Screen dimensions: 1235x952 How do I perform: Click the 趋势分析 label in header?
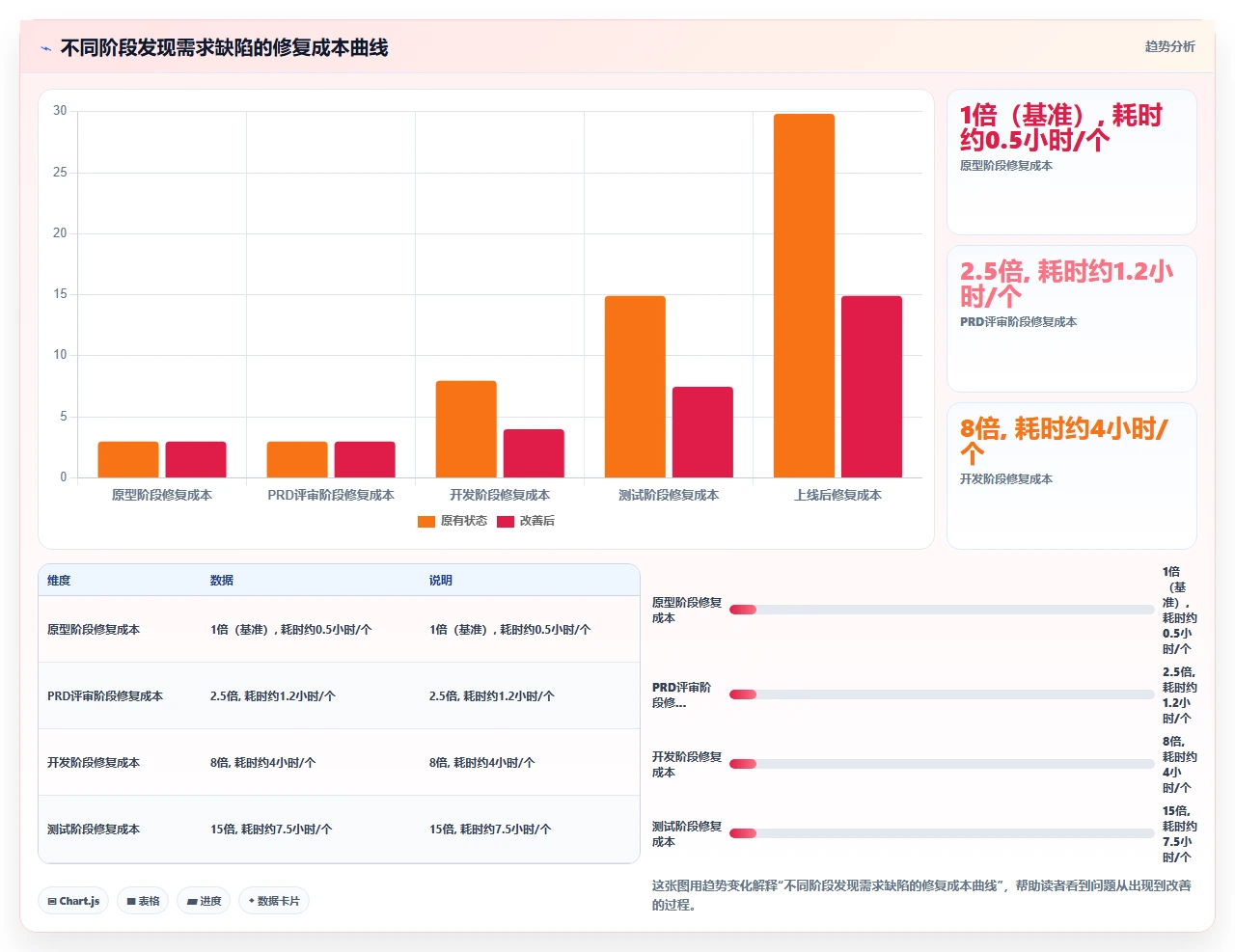click(1169, 46)
